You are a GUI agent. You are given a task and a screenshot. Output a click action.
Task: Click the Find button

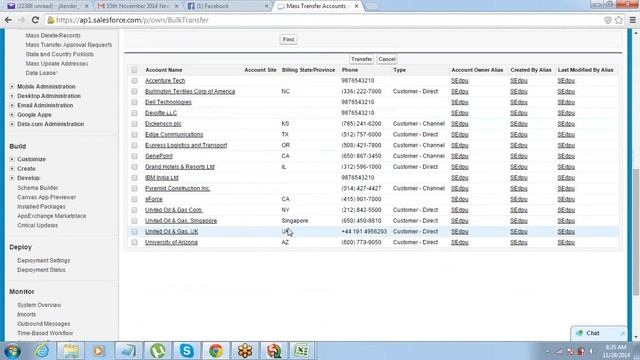(288, 40)
